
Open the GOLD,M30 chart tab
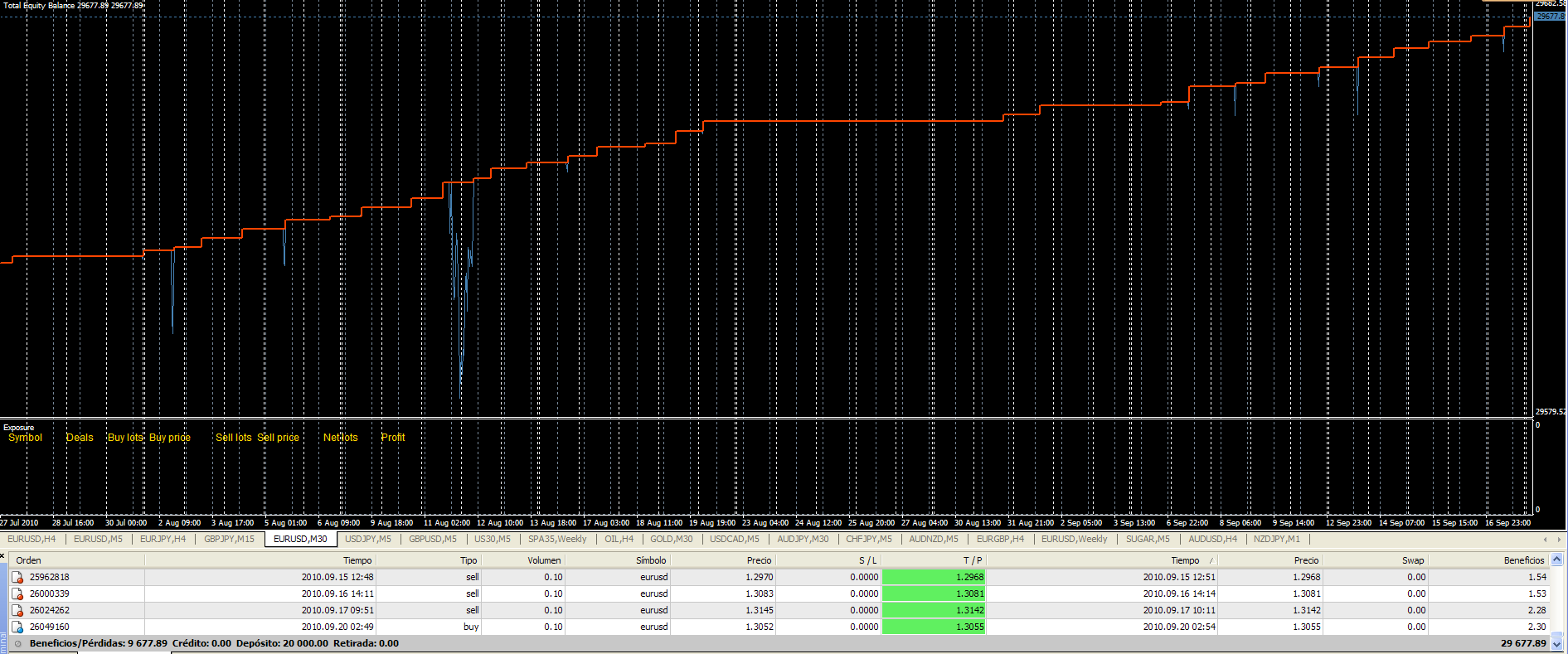pyautogui.click(x=671, y=539)
